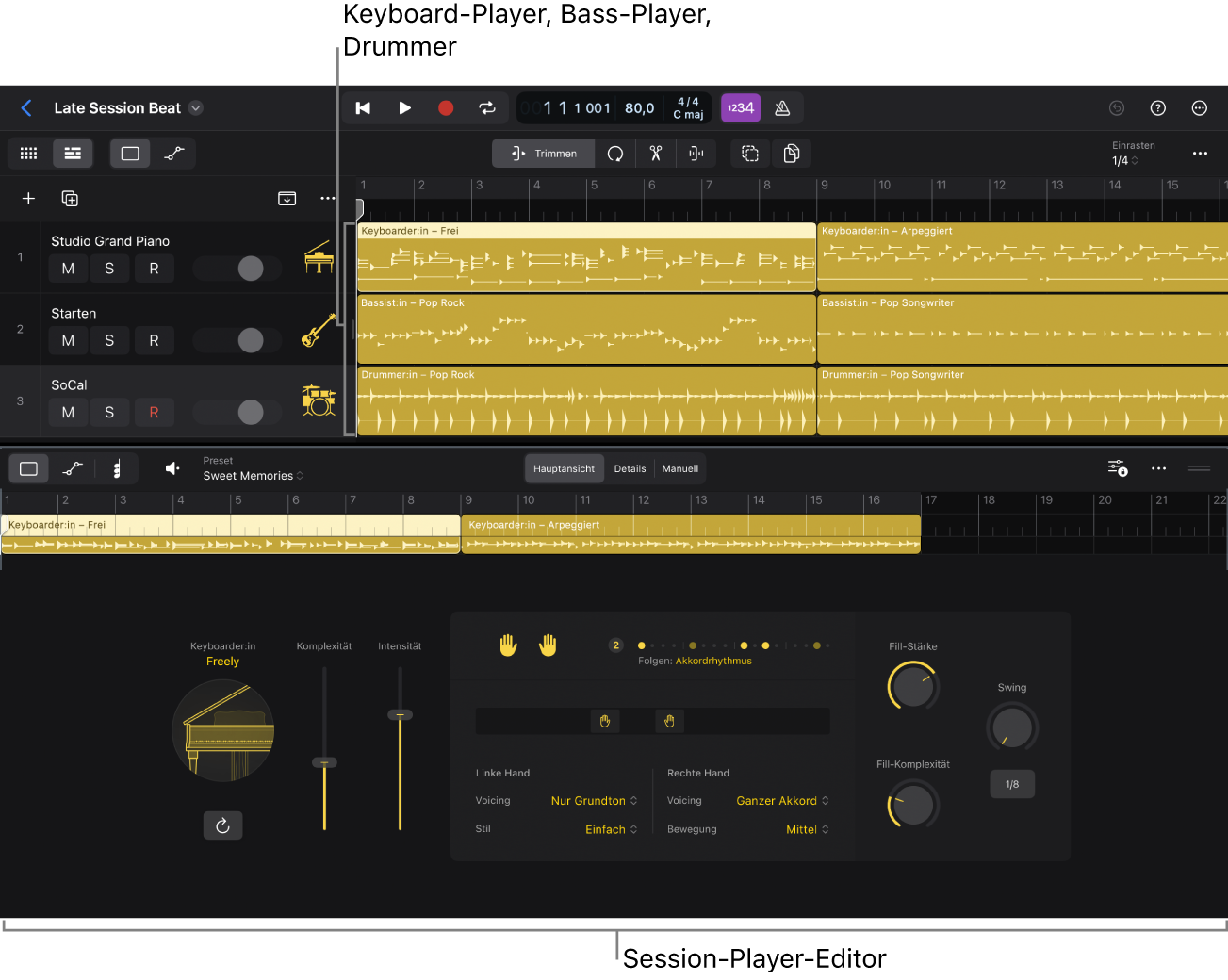Click the drum kit icon of track 3
Viewport: 1228px width, 980px height.
click(319, 400)
